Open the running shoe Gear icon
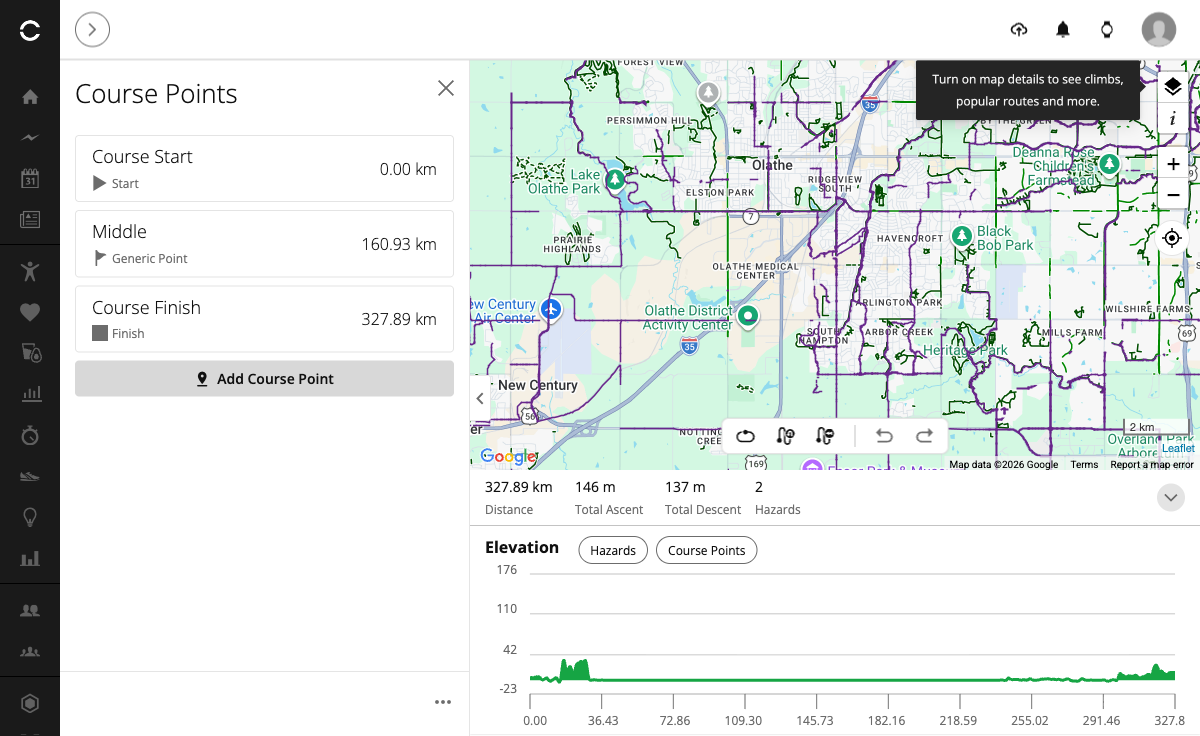The image size is (1200, 736). pos(30,477)
